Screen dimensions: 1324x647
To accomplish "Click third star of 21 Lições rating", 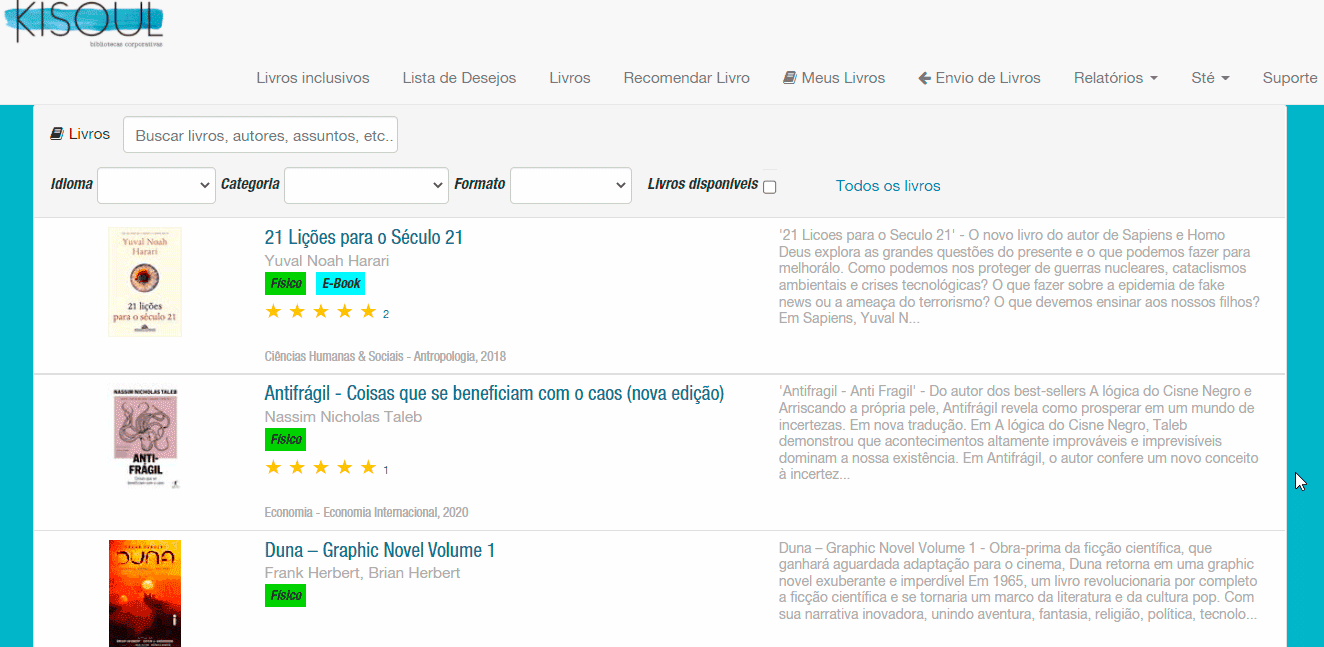I will point(321,312).
